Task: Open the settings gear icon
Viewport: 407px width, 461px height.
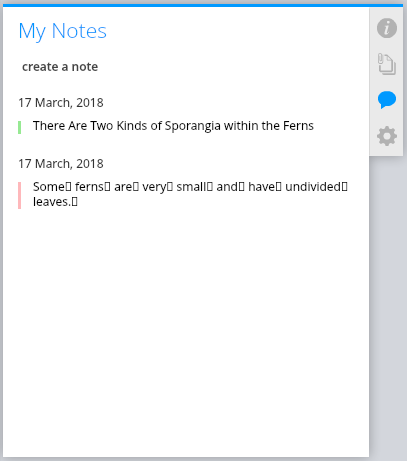Action: 387,136
